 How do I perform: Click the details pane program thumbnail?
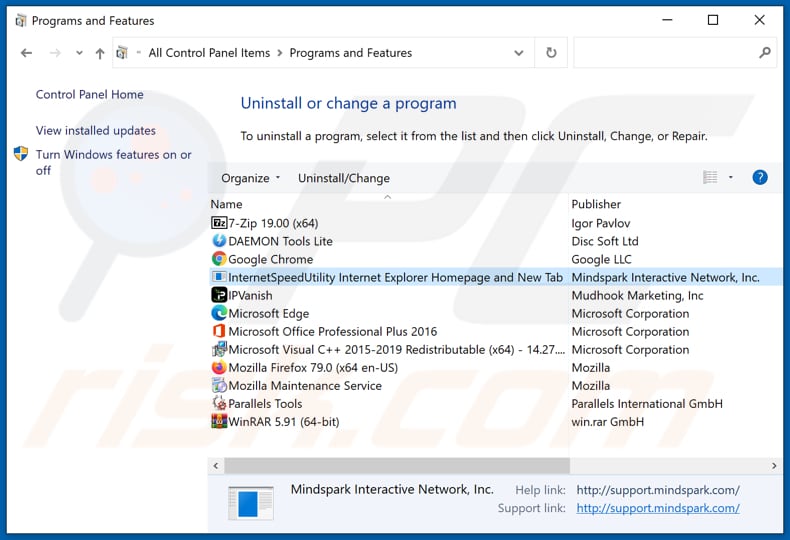(250, 503)
